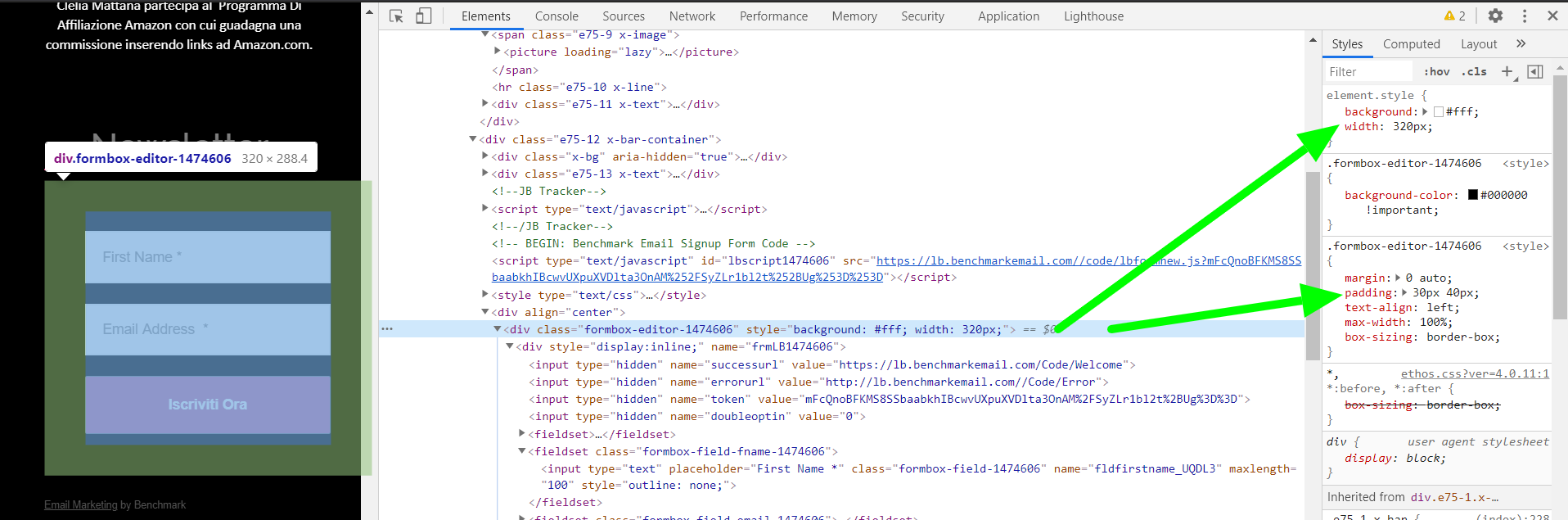Toggle the .cls class editor

coord(1474,71)
